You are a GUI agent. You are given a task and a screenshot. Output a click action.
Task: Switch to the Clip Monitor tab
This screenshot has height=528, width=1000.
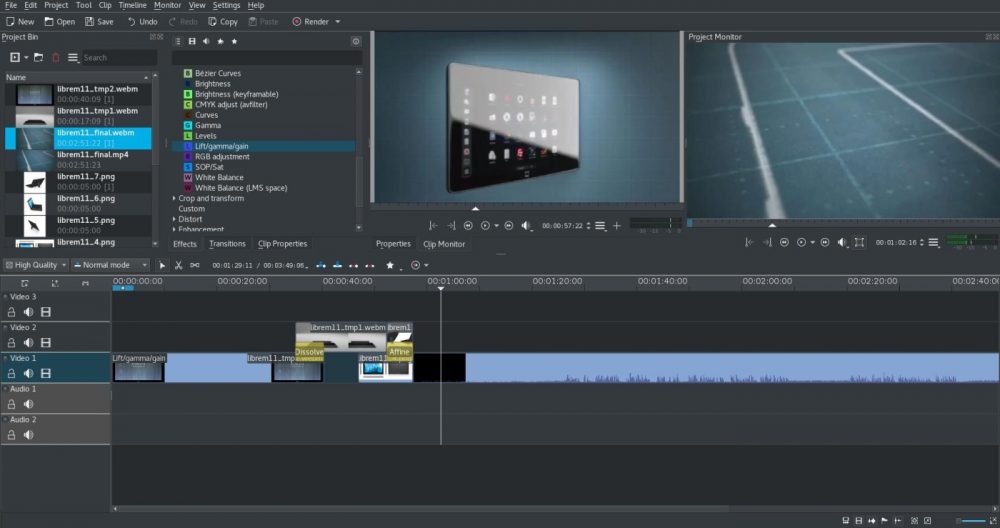(x=444, y=244)
